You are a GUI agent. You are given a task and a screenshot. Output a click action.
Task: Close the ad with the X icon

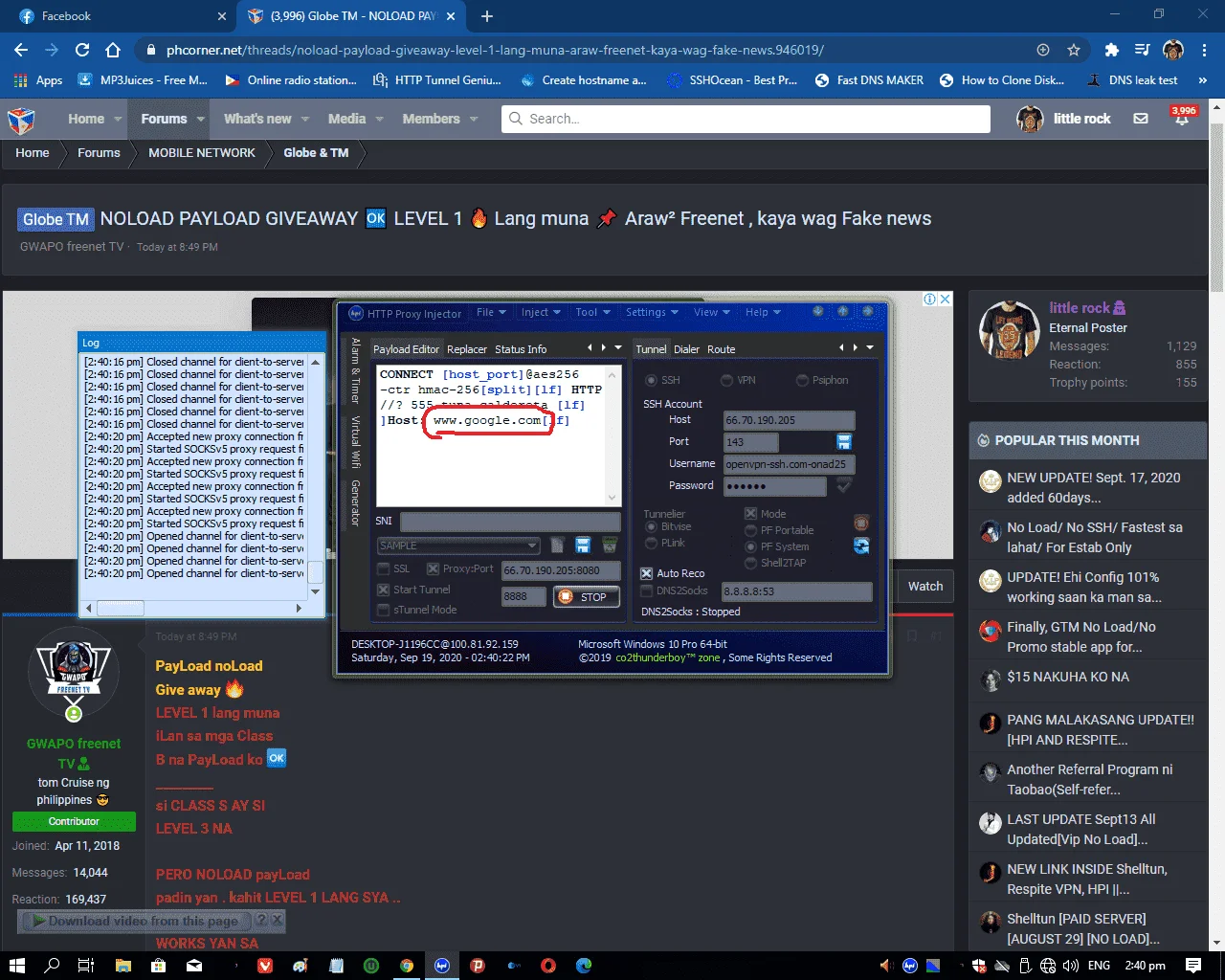coord(945,300)
